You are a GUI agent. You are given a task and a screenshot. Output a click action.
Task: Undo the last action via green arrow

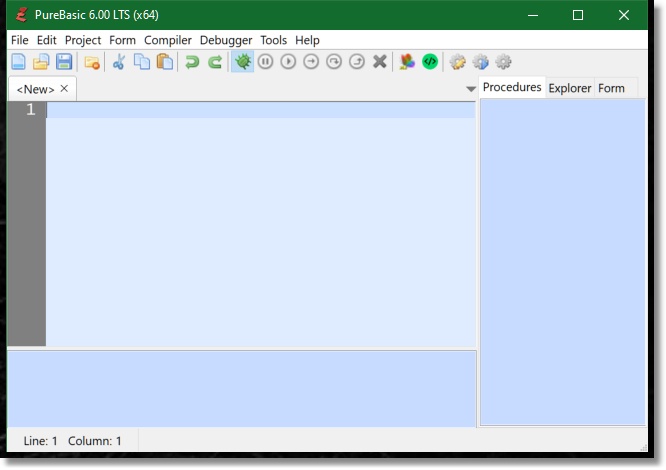coord(192,62)
